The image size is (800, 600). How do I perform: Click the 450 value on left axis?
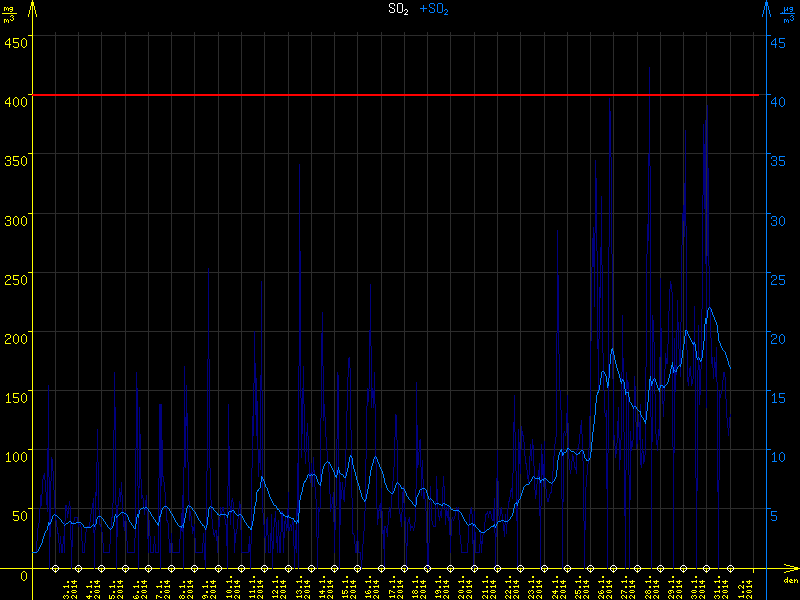pos(16,41)
